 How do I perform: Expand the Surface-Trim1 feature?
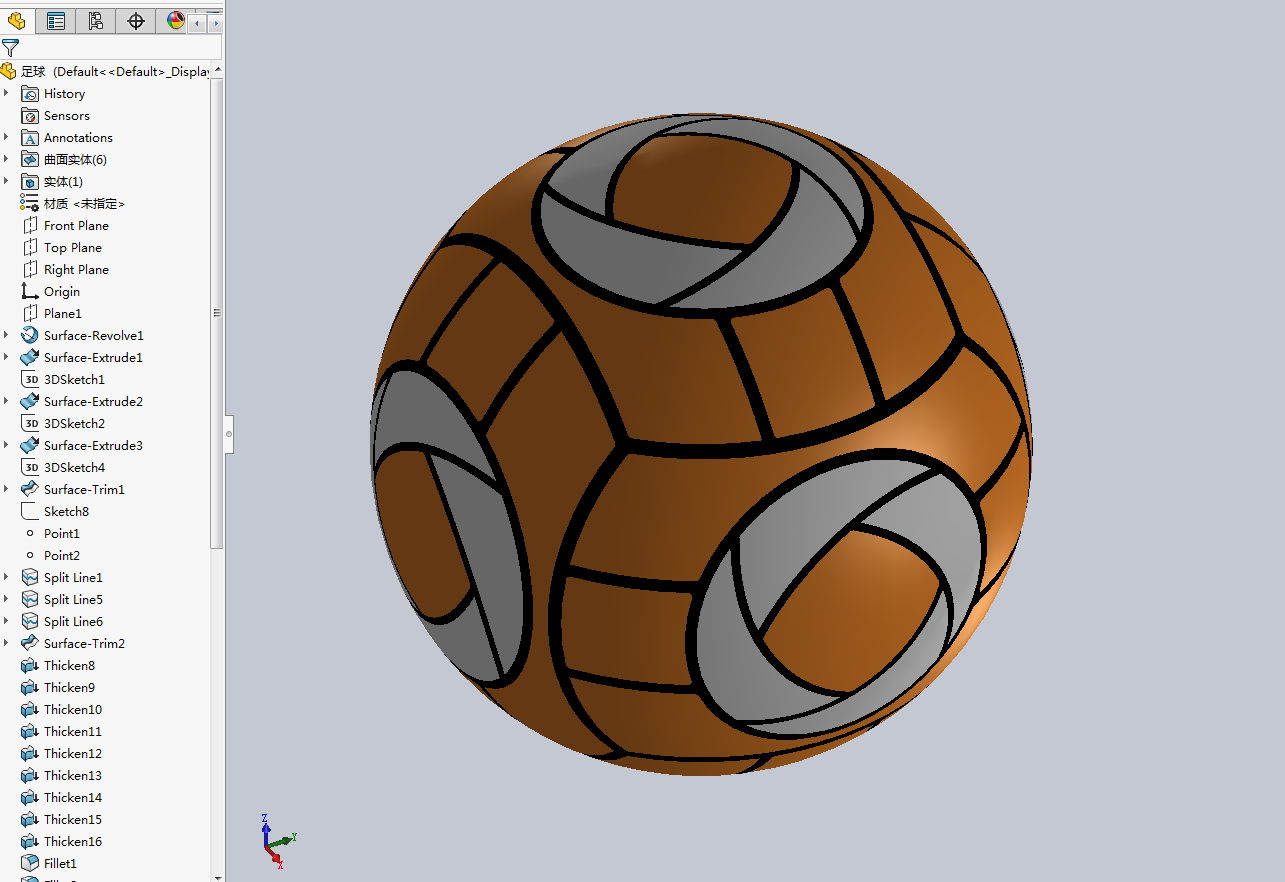6,489
